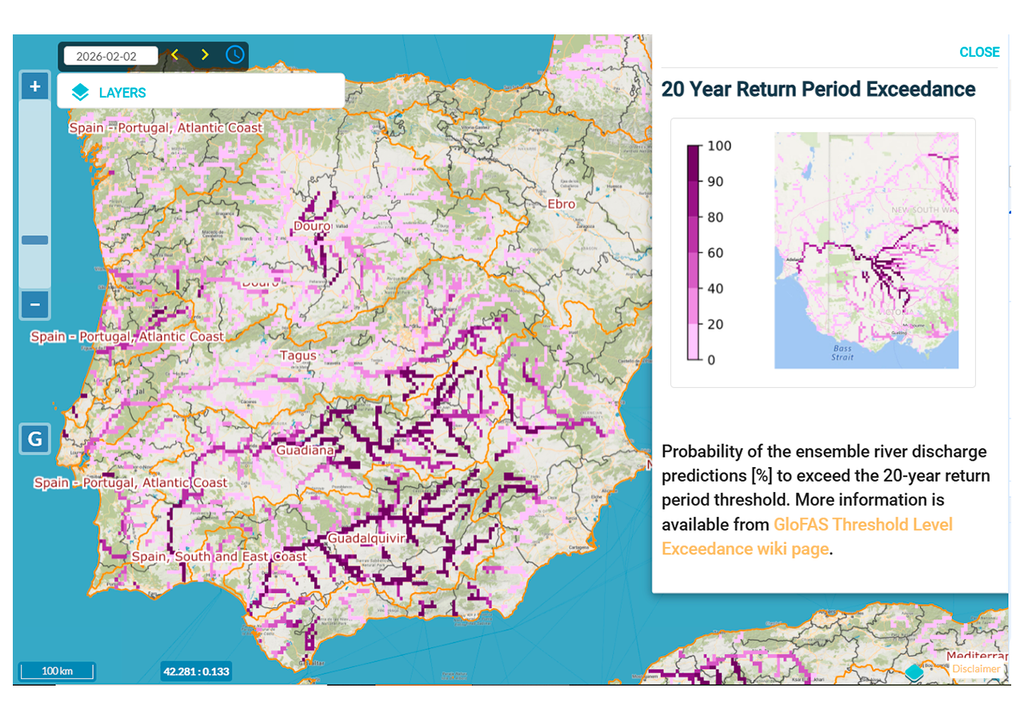Select the Ebro basin label on map

point(561,204)
